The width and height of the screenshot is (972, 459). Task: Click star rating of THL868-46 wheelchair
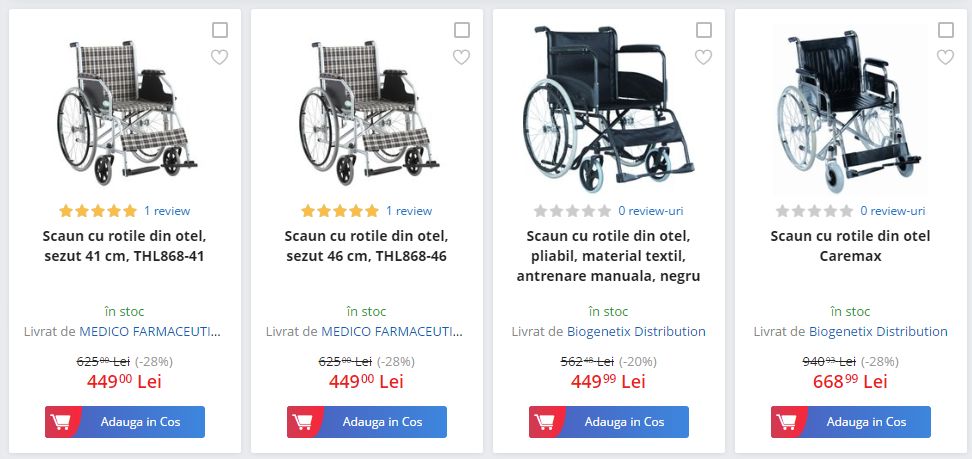(340, 211)
